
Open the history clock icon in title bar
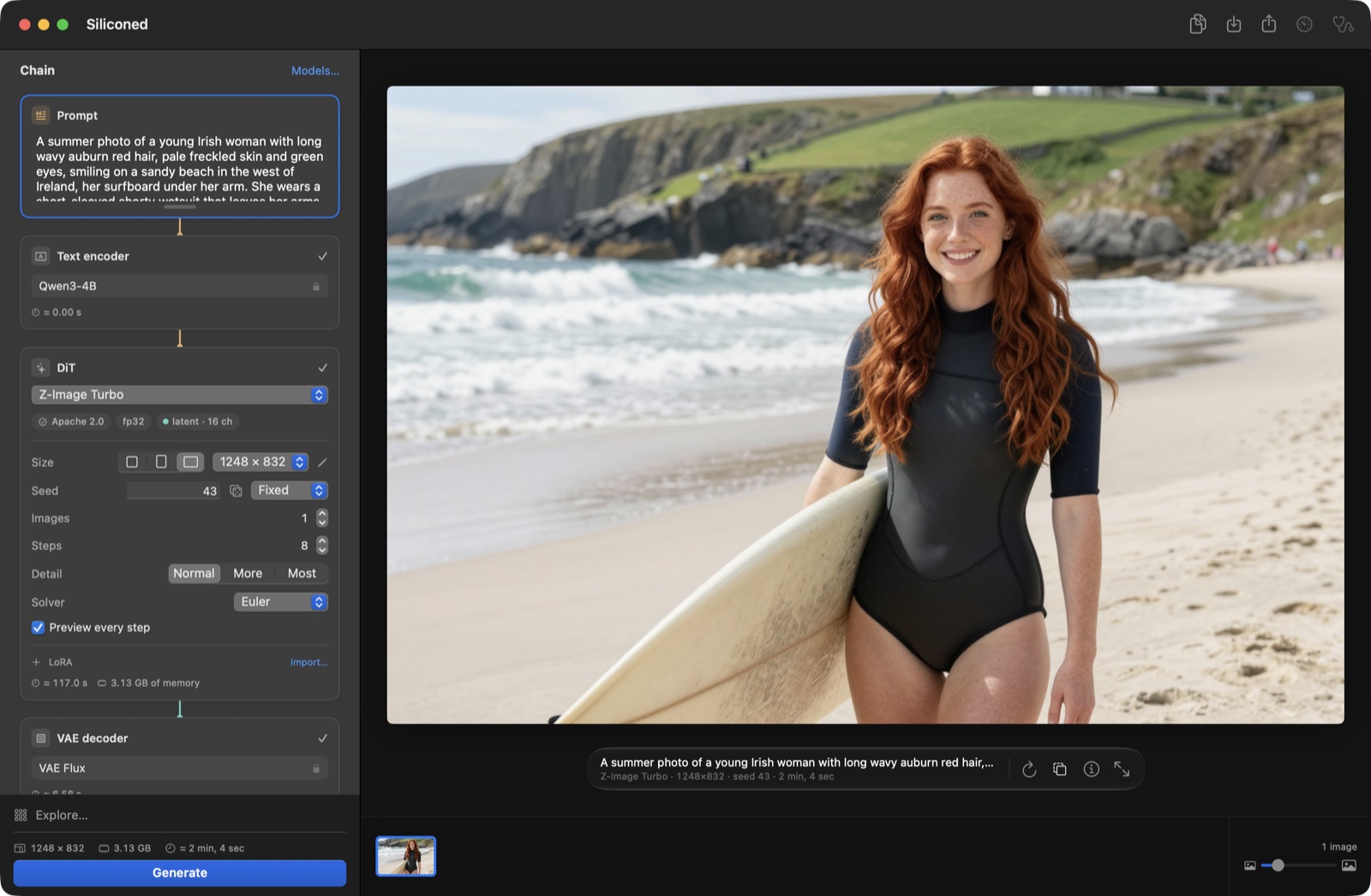1304,24
